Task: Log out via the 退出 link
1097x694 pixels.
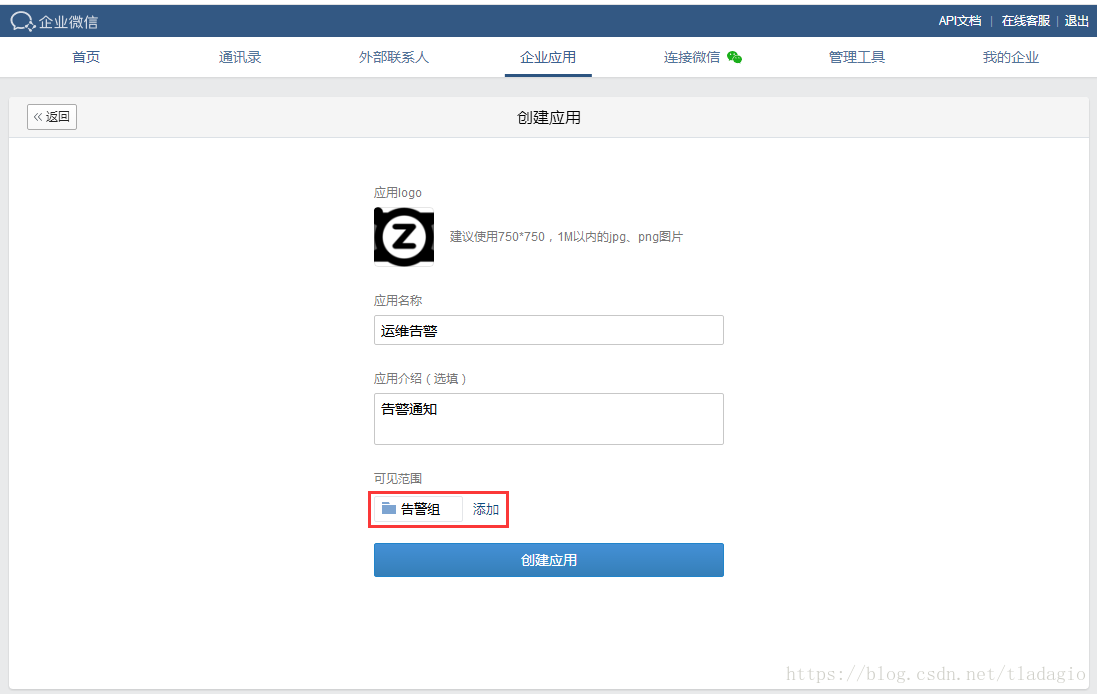Action: click(x=1077, y=21)
